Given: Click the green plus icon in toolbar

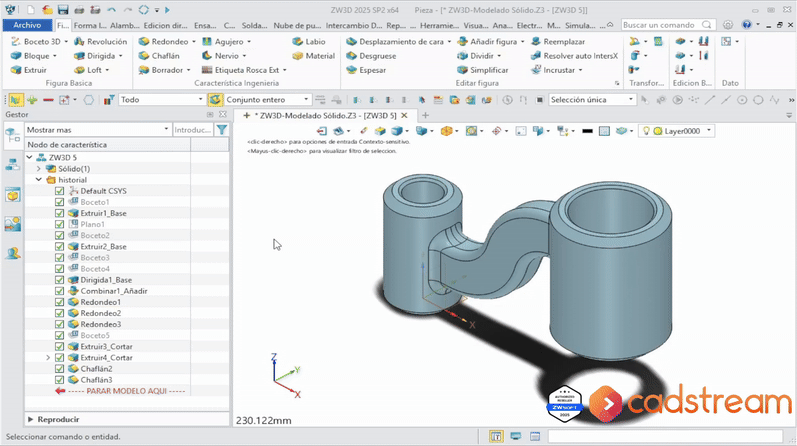Looking at the screenshot, I should click(32, 100).
